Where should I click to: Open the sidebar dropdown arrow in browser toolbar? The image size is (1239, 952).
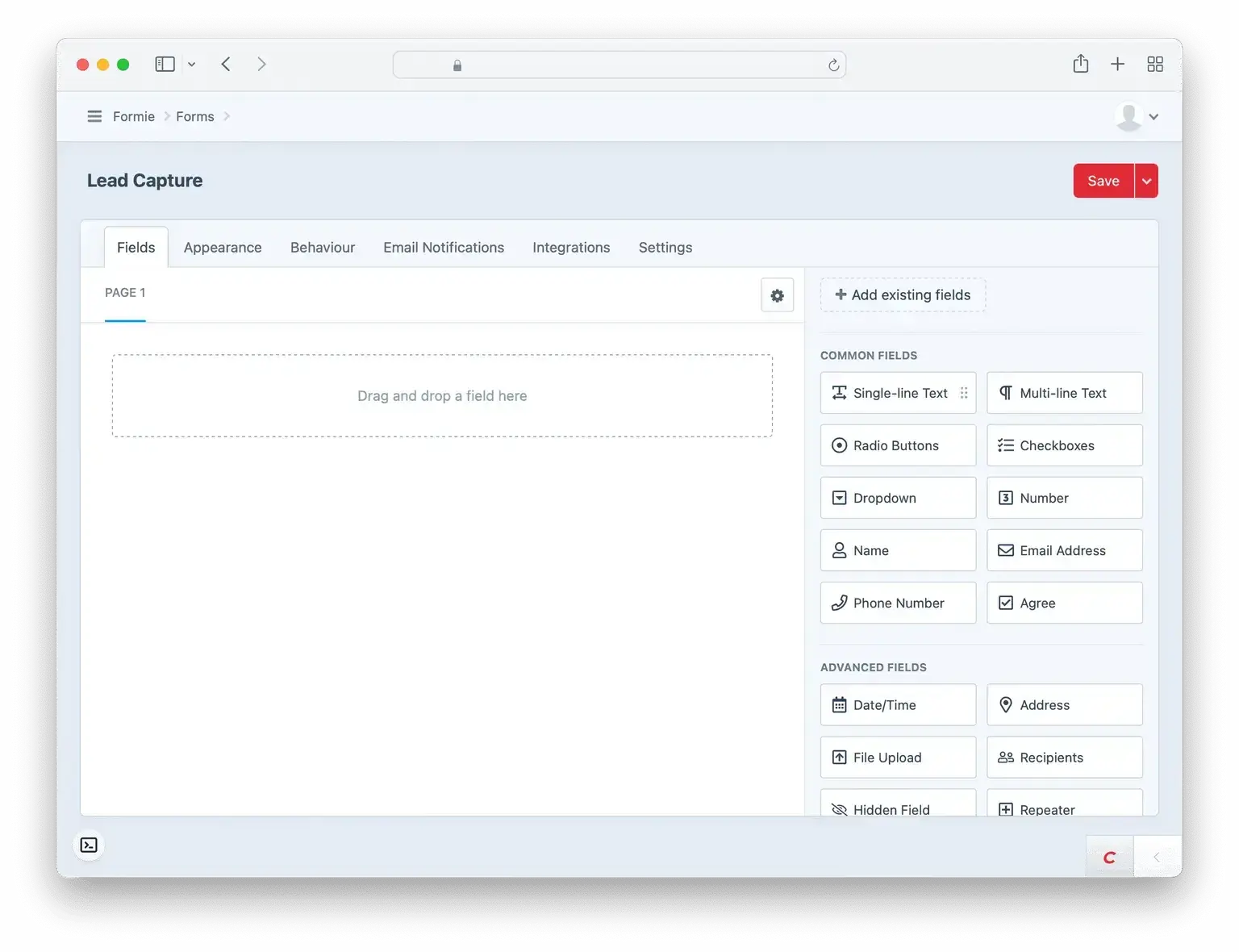[191, 64]
